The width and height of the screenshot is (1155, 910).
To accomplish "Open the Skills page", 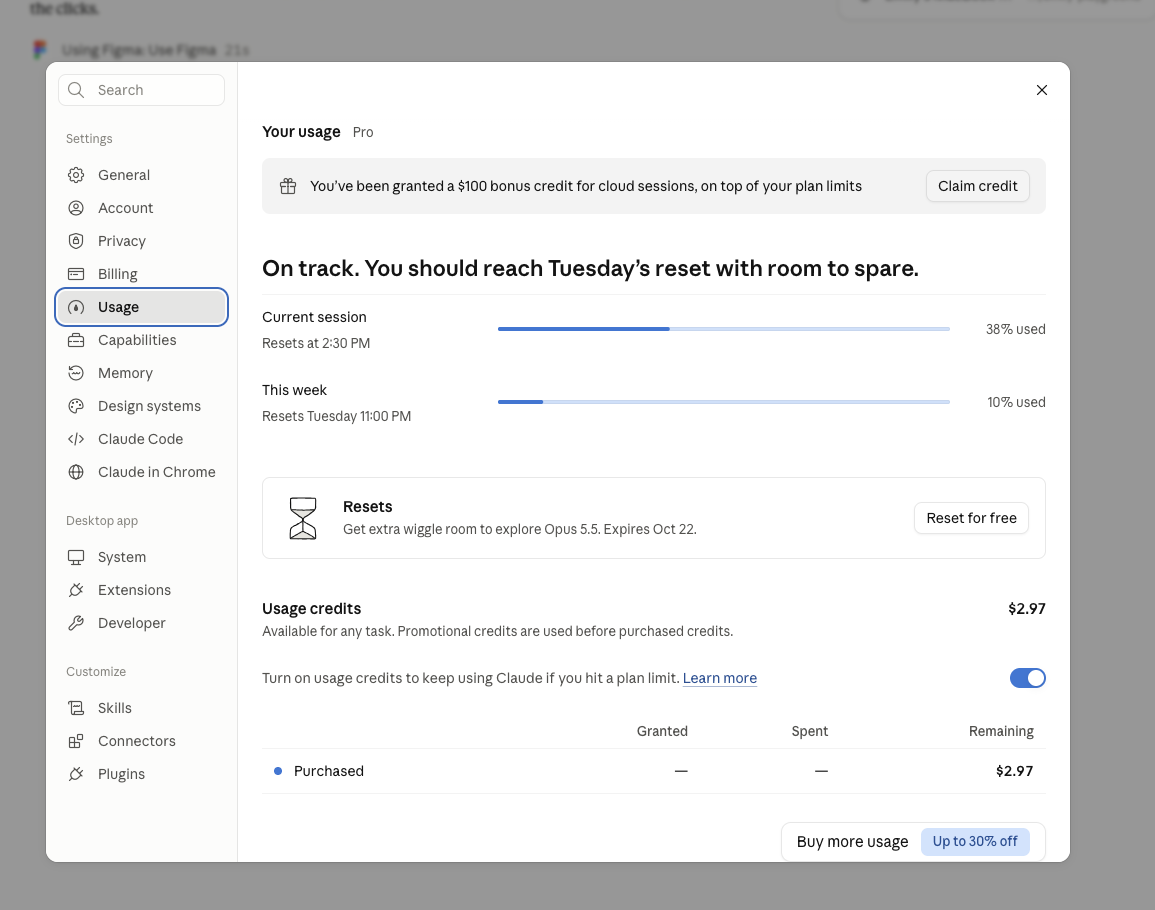I will point(141,708).
